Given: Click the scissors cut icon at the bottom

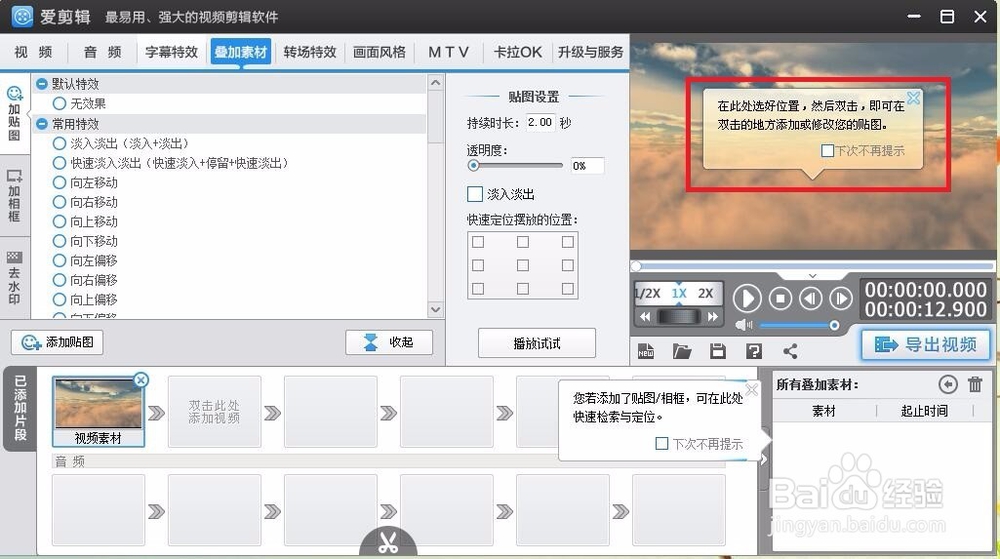Looking at the screenshot, I should (x=388, y=542).
